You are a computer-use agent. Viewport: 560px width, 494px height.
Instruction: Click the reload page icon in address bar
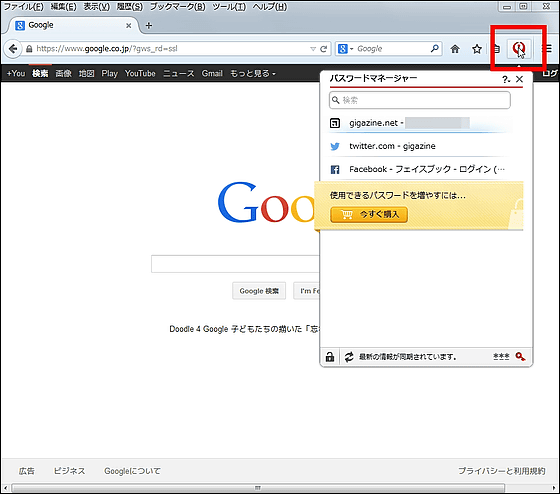point(324,49)
